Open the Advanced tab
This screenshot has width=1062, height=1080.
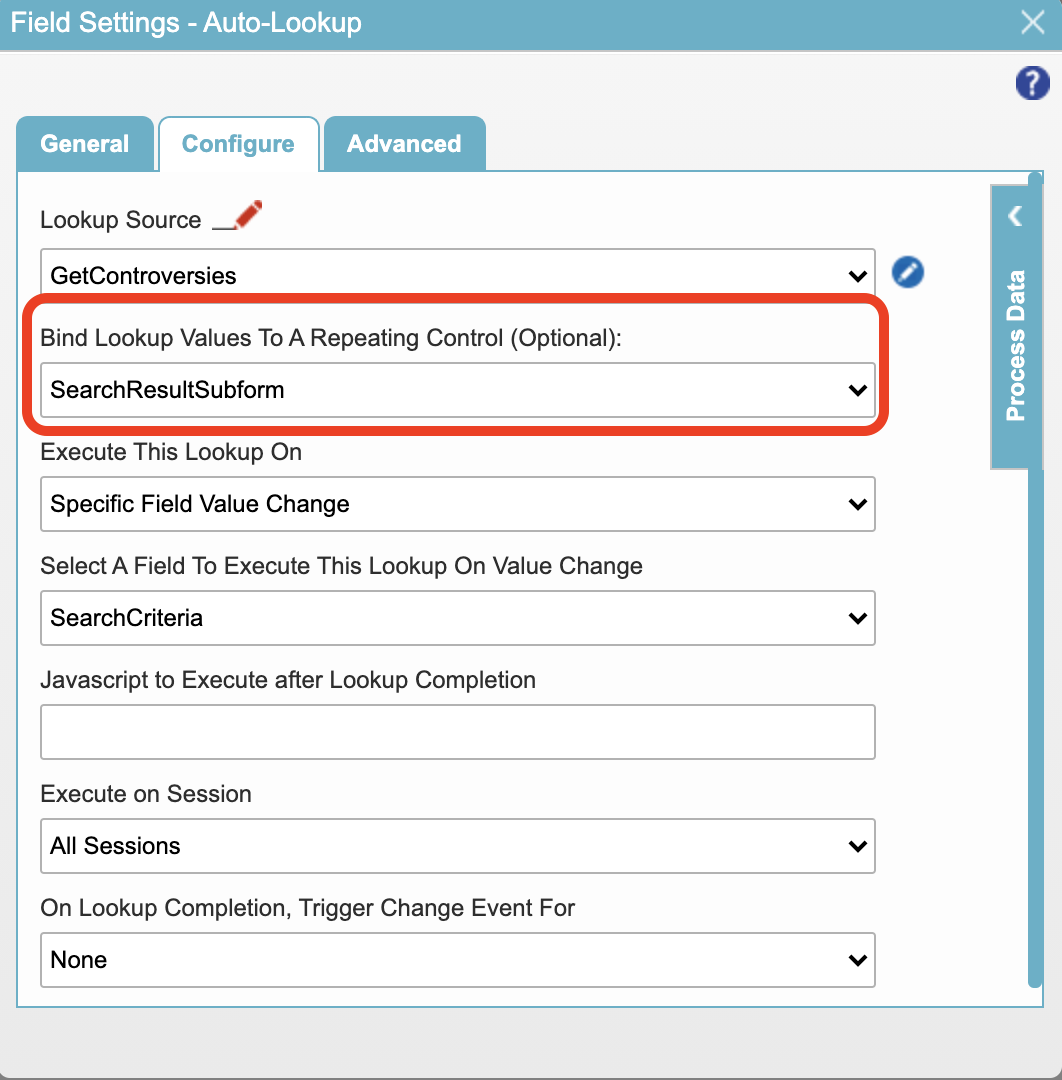tap(404, 144)
